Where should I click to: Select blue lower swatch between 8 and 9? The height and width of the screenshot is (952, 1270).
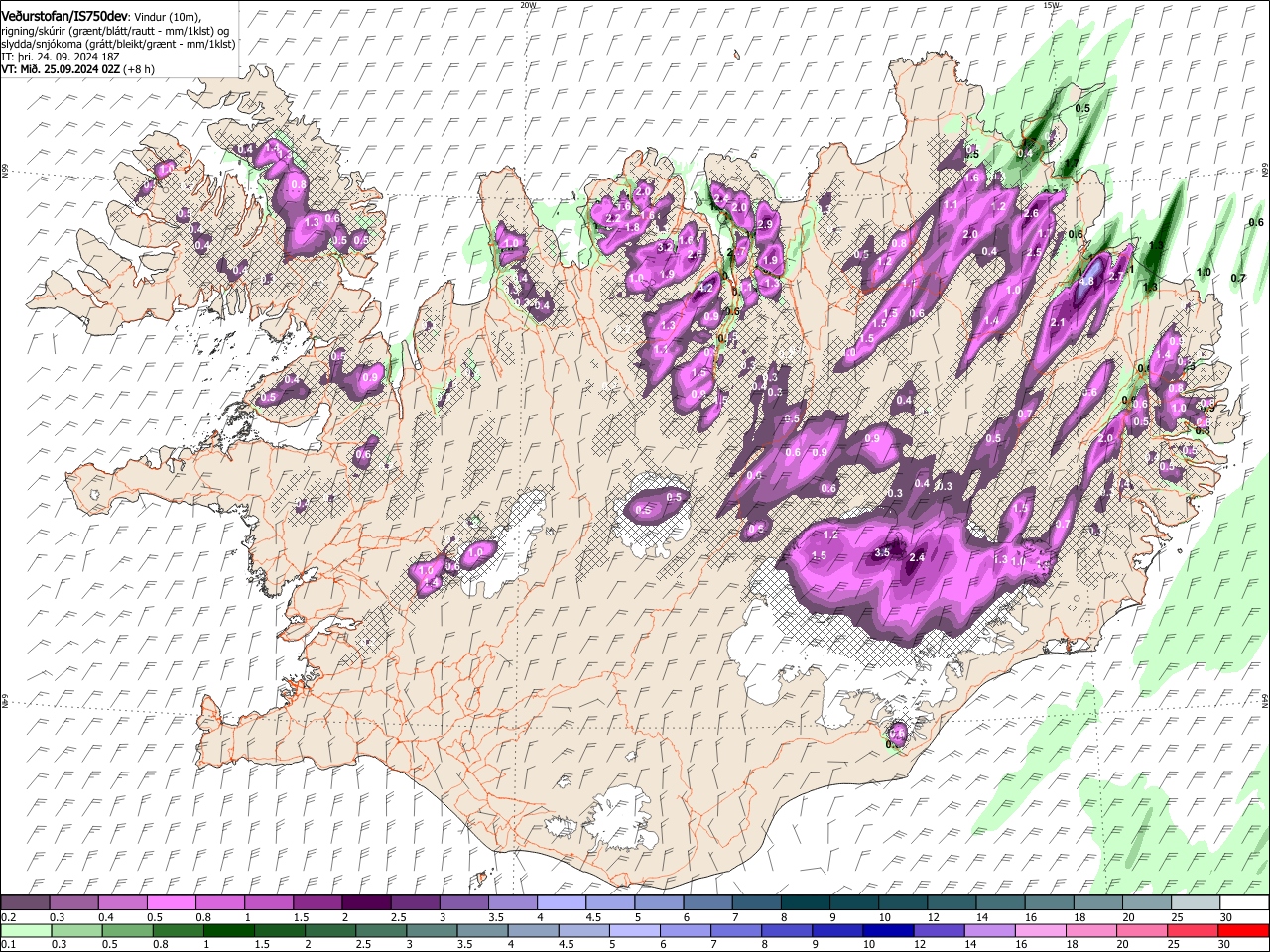pos(786,930)
